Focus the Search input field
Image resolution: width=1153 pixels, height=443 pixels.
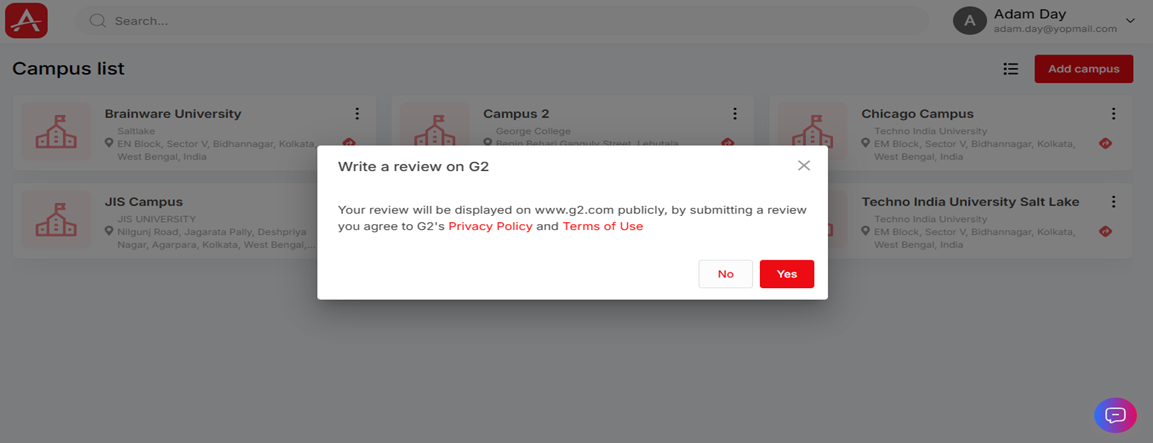click(x=501, y=21)
